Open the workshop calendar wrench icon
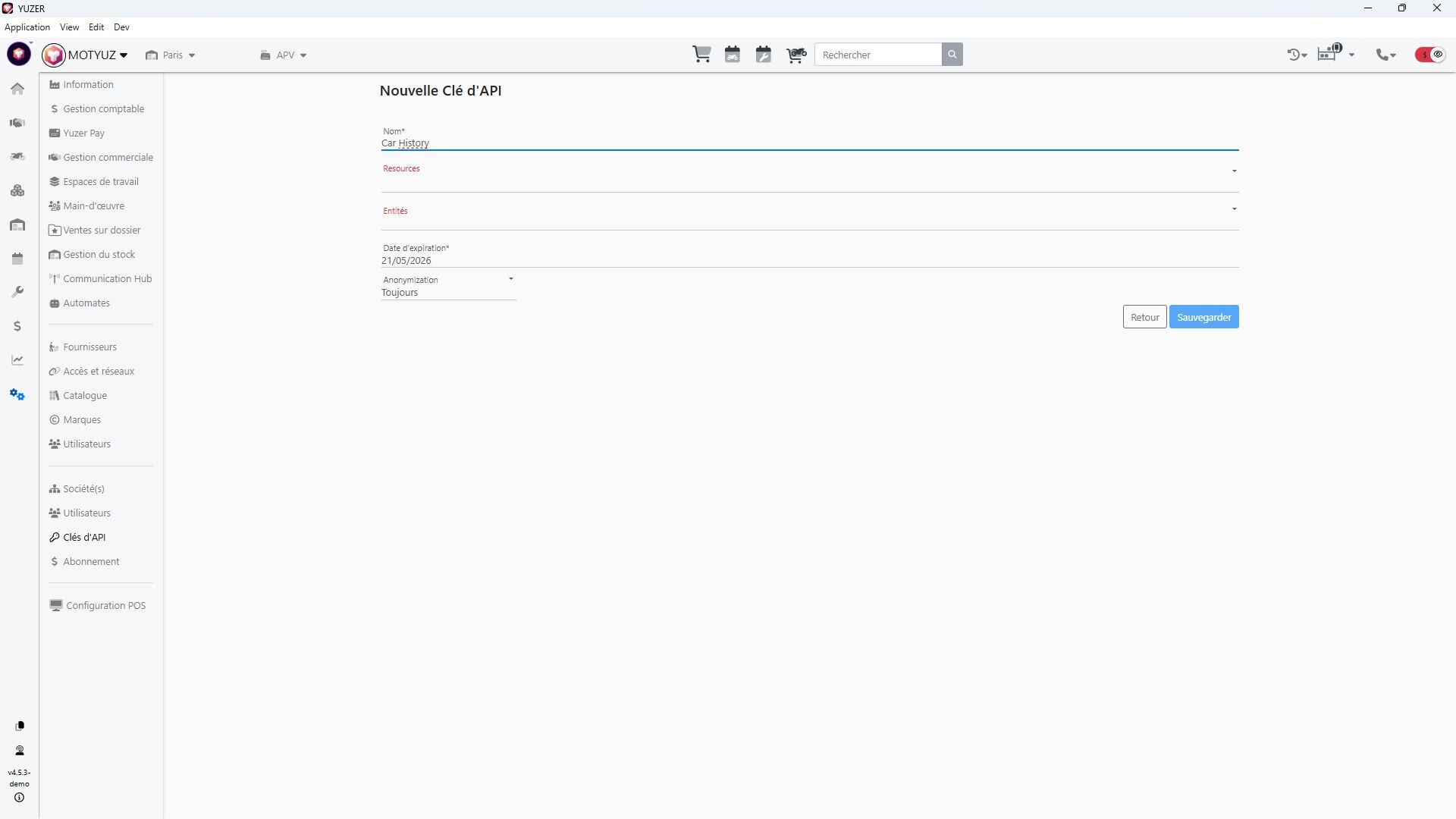Image resolution: width=1456 pixels, height=819 pixels. [x=763, y=55]
